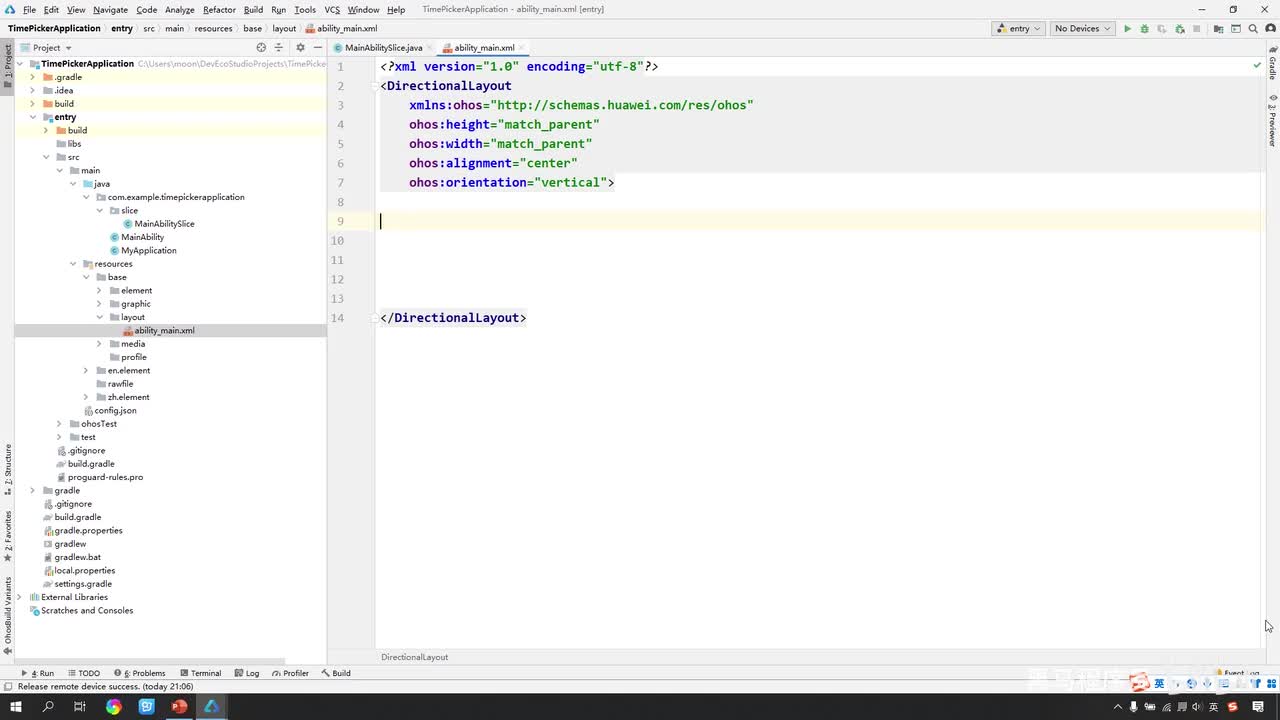Viewport: 1280px width, 720px height.
Task: Hide the Project panel with minus icon
Action: pyautogui.click(x=317, y=47)
